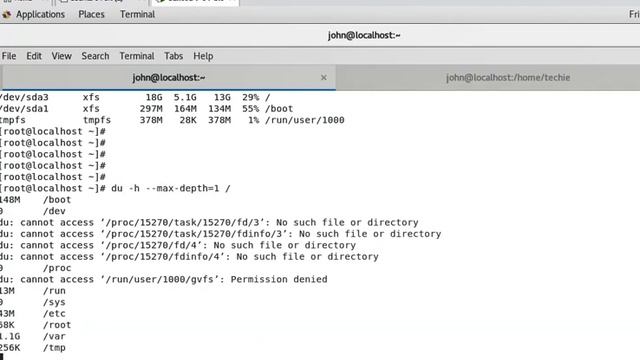Click the terminal cursor block at bottom
Image resolution: width=640 pixels, height=360 pixels.
click(2, 357)
